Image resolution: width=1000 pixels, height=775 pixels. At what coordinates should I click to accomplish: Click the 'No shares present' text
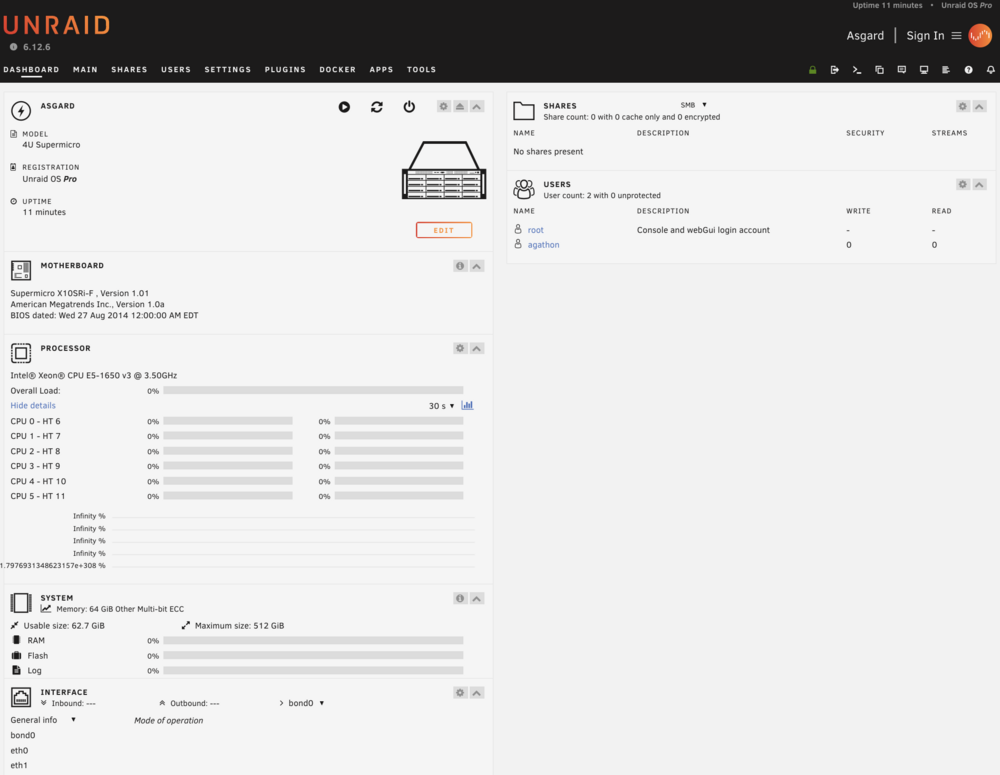pyautogui.click(x=548, y=152)
